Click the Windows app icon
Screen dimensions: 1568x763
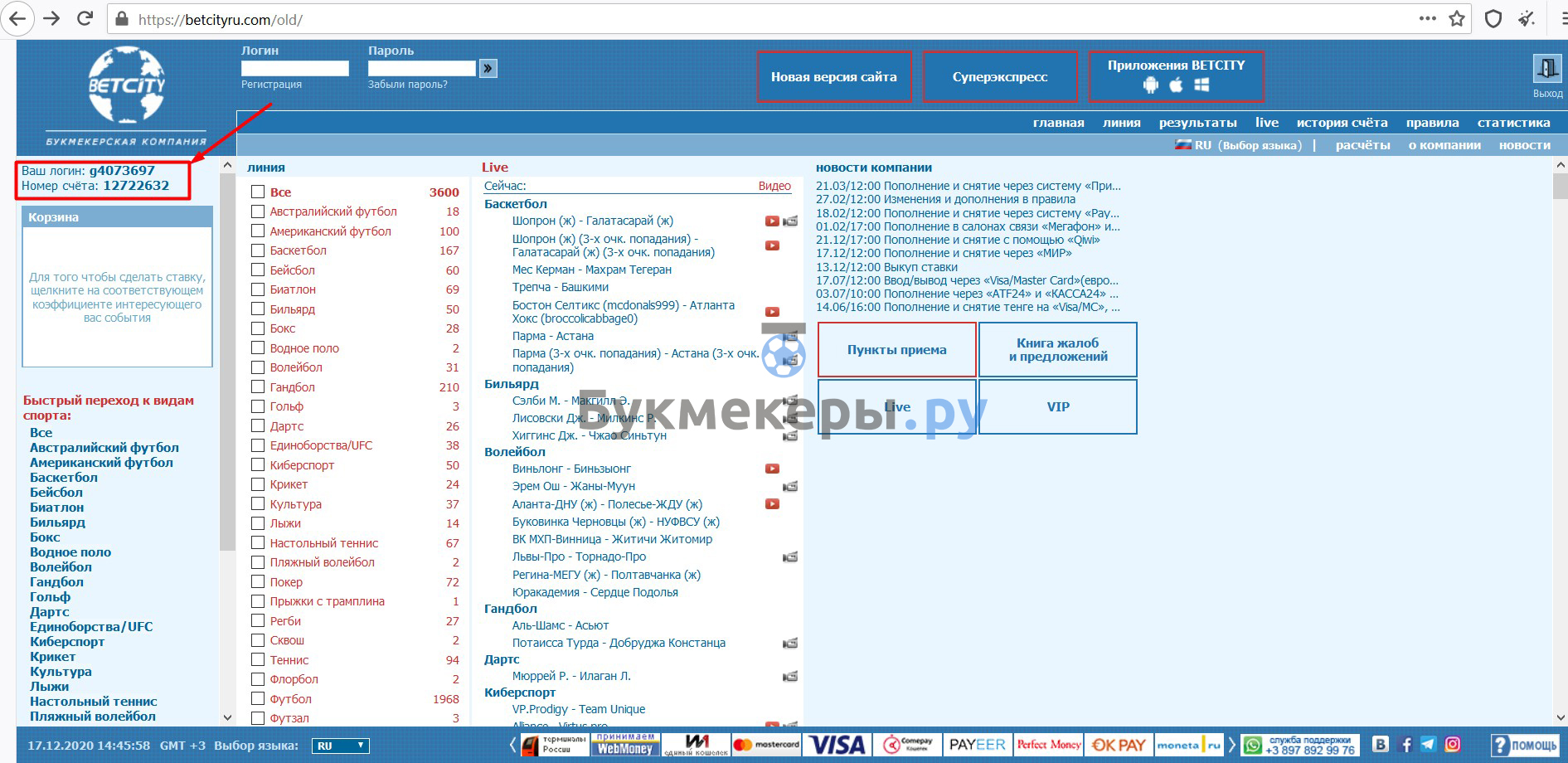pos(1201,85)
